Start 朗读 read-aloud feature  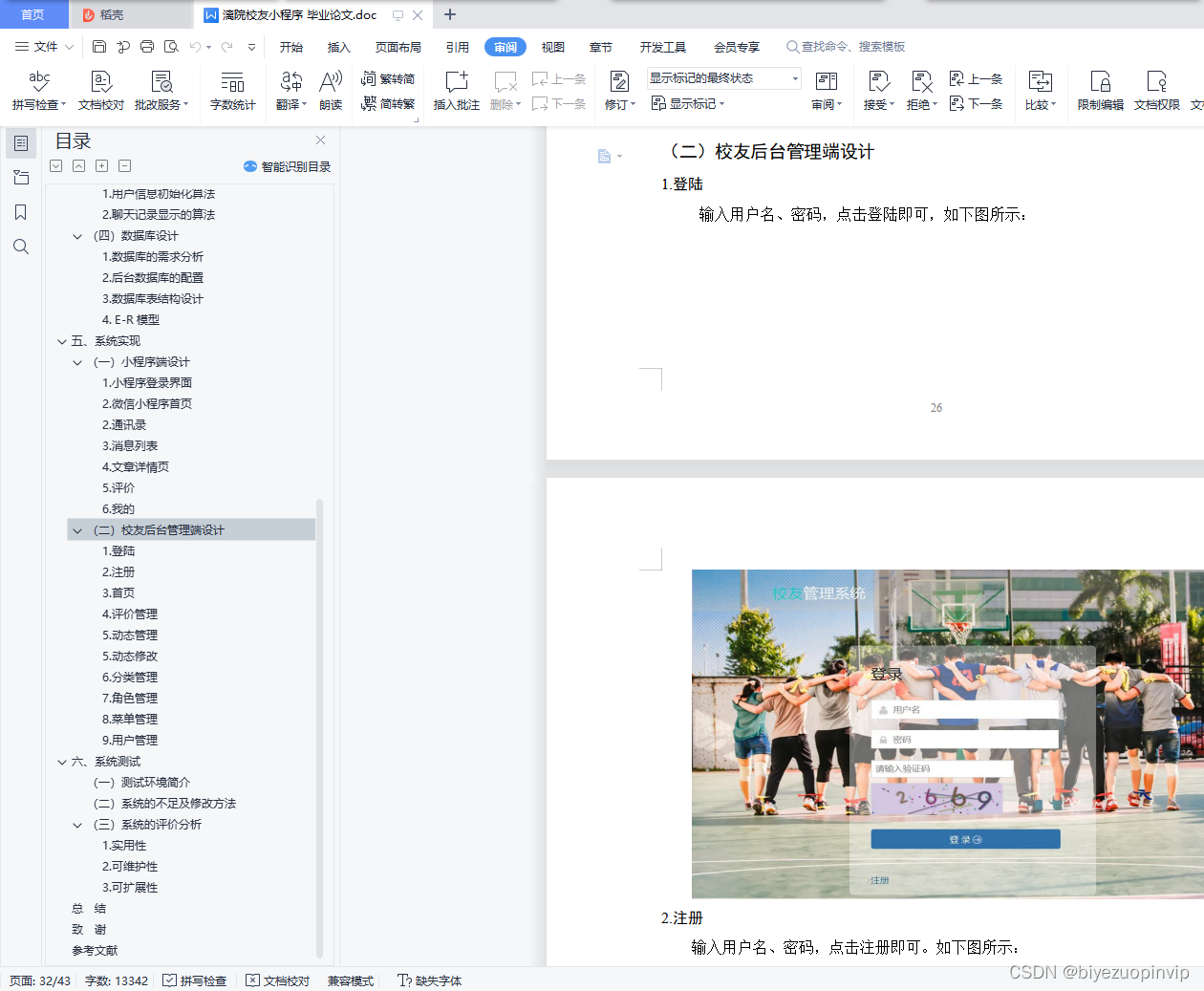tap(330, 91)
